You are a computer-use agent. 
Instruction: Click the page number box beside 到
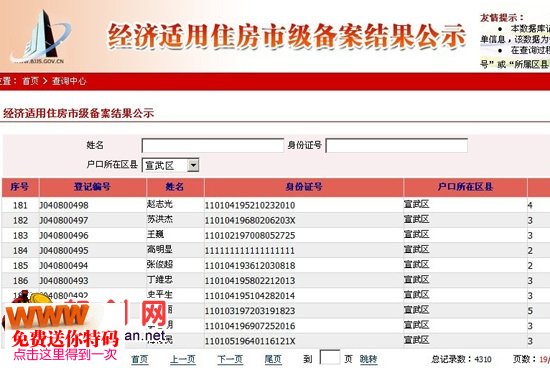(x=330, y=358)
